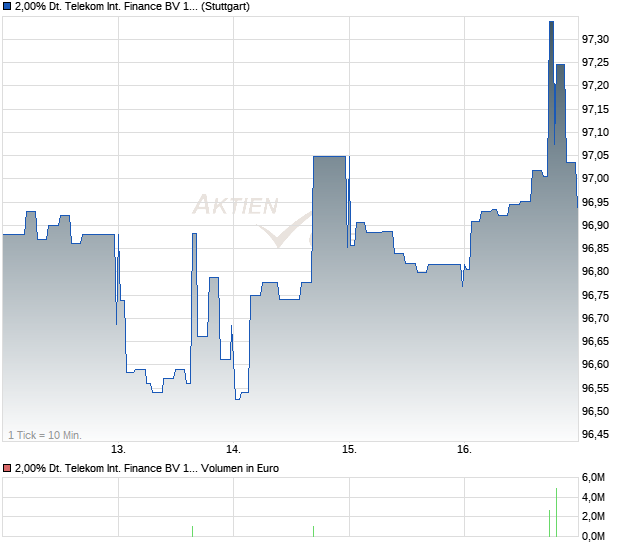Click the 2,0M volume axis label

click(593, 517)
